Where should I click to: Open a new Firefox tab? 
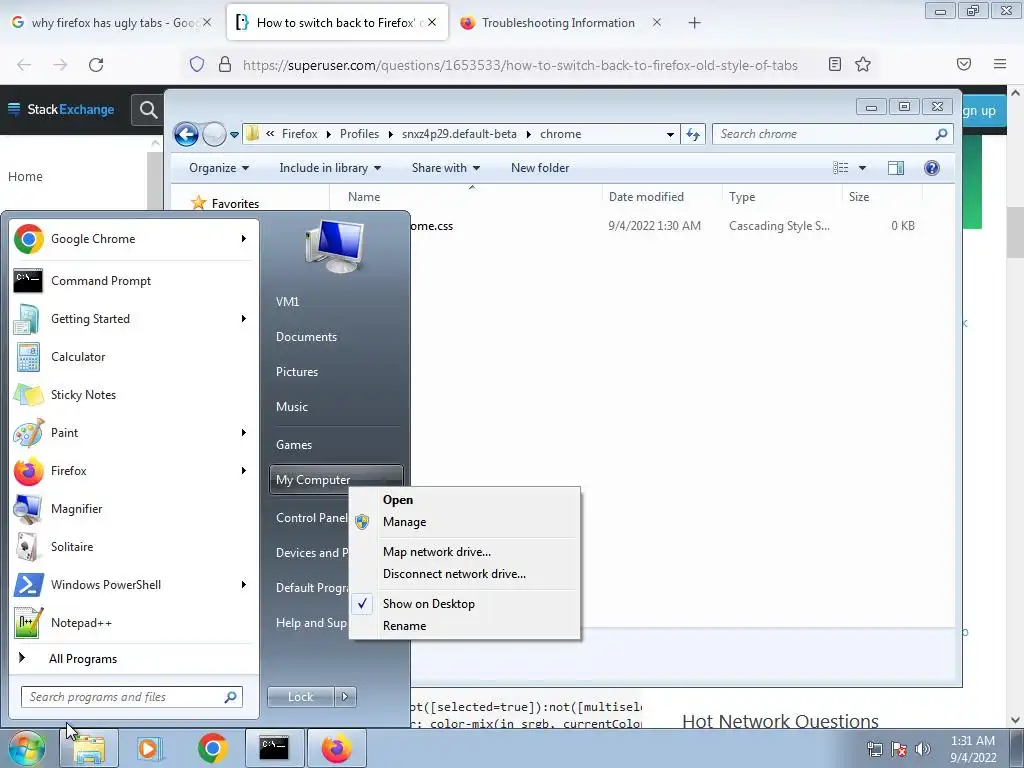tap(694, 23)
